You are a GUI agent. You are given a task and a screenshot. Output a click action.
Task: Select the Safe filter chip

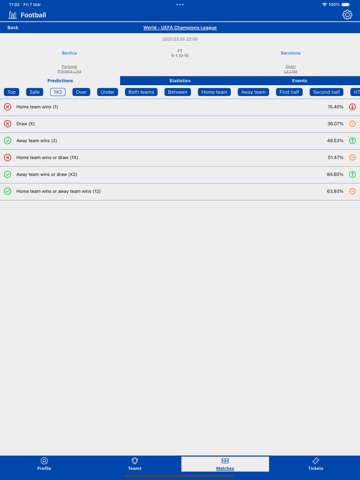(x=35, y=92)
